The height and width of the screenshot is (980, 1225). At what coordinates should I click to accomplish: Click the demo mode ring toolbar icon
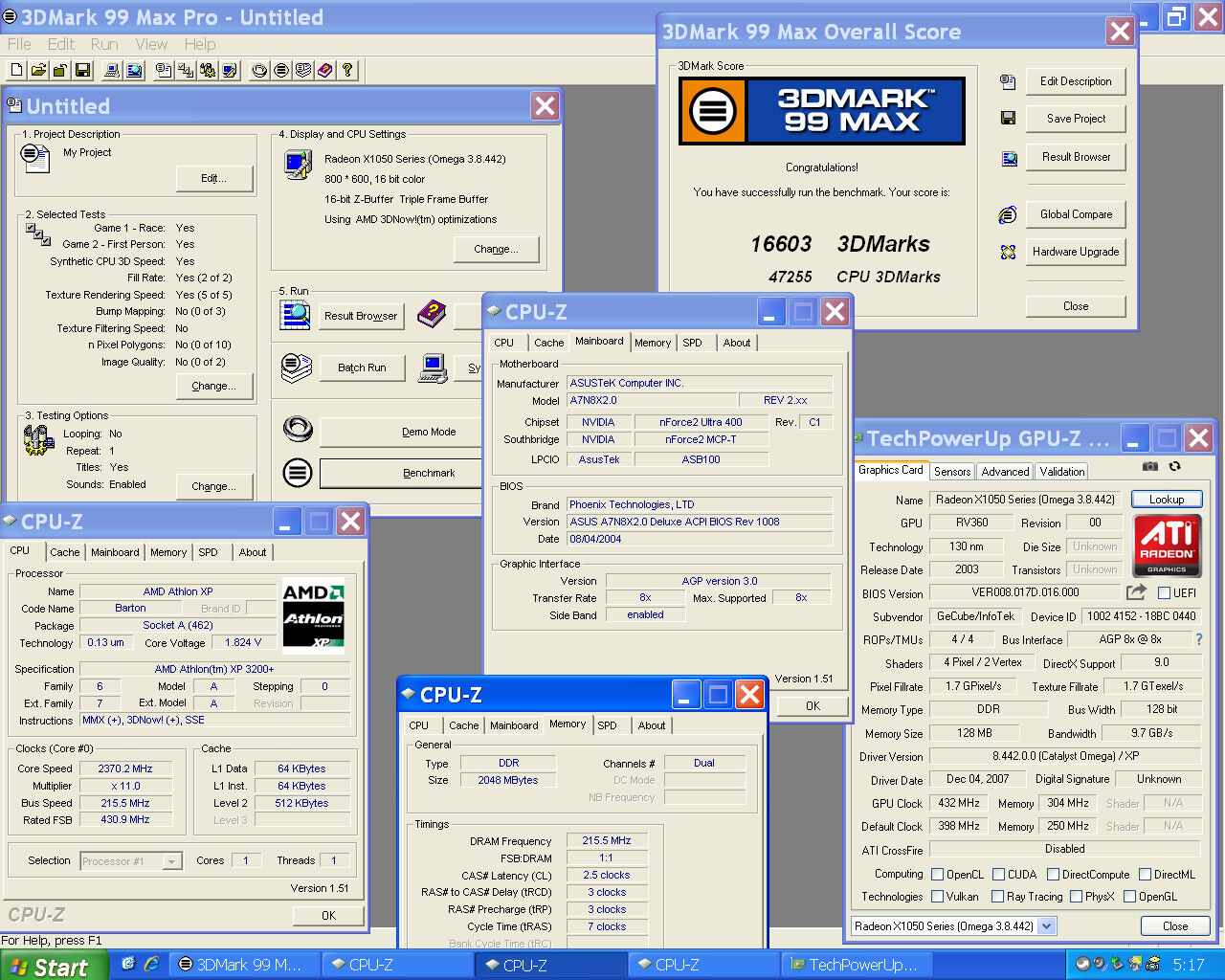tap(259, 70)
